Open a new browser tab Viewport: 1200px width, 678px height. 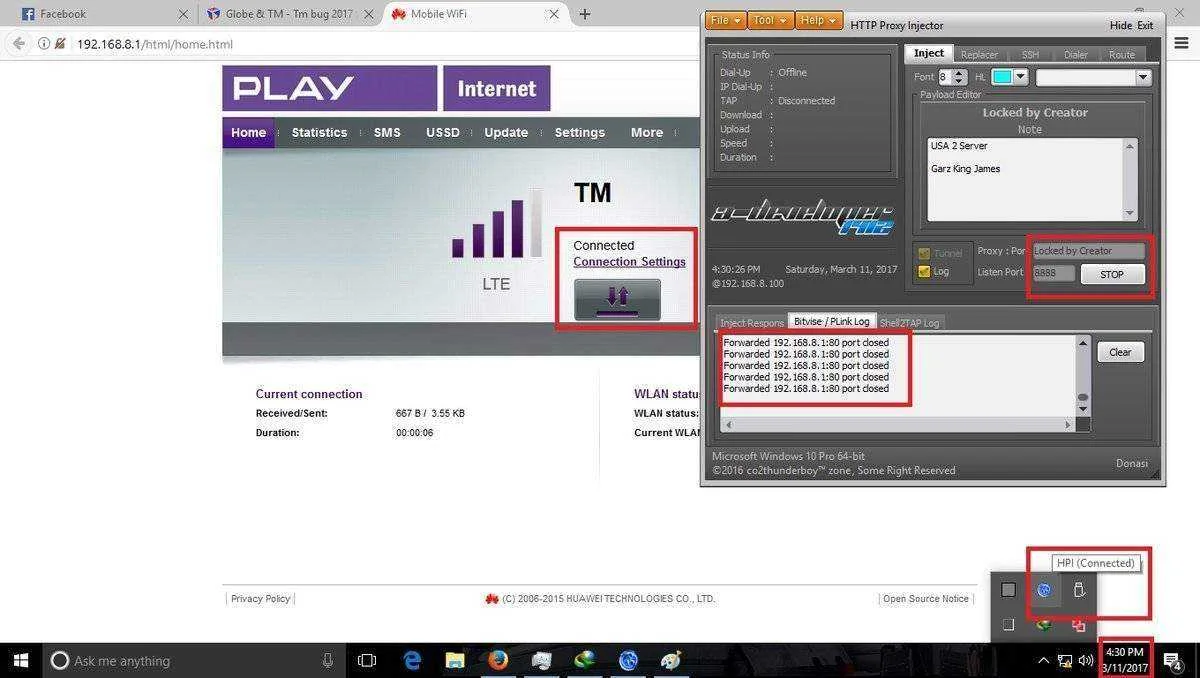point(585,14)
